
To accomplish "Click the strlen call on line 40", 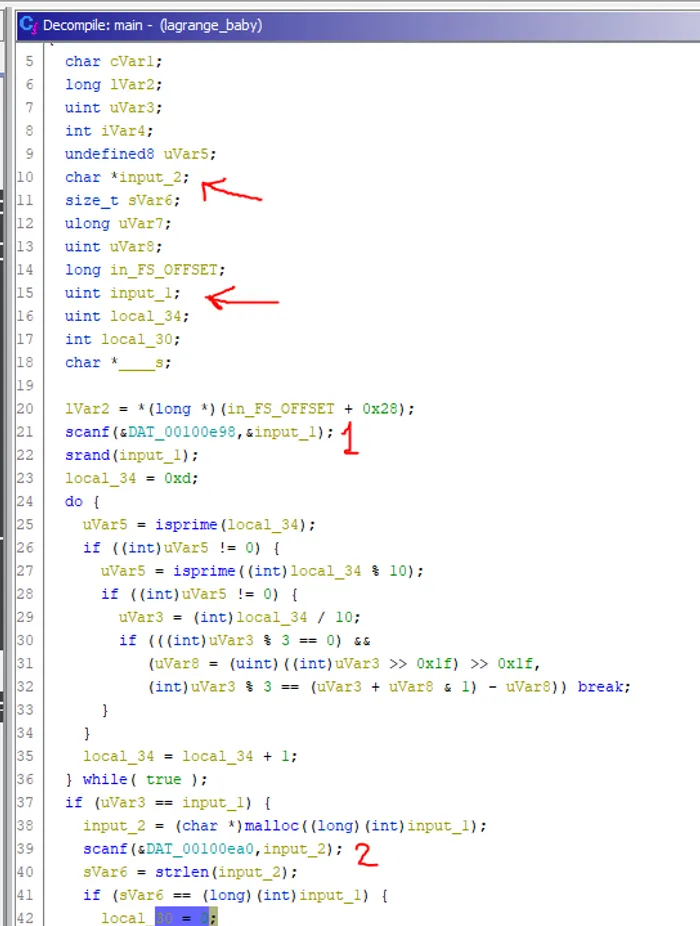I will point(181,872).
